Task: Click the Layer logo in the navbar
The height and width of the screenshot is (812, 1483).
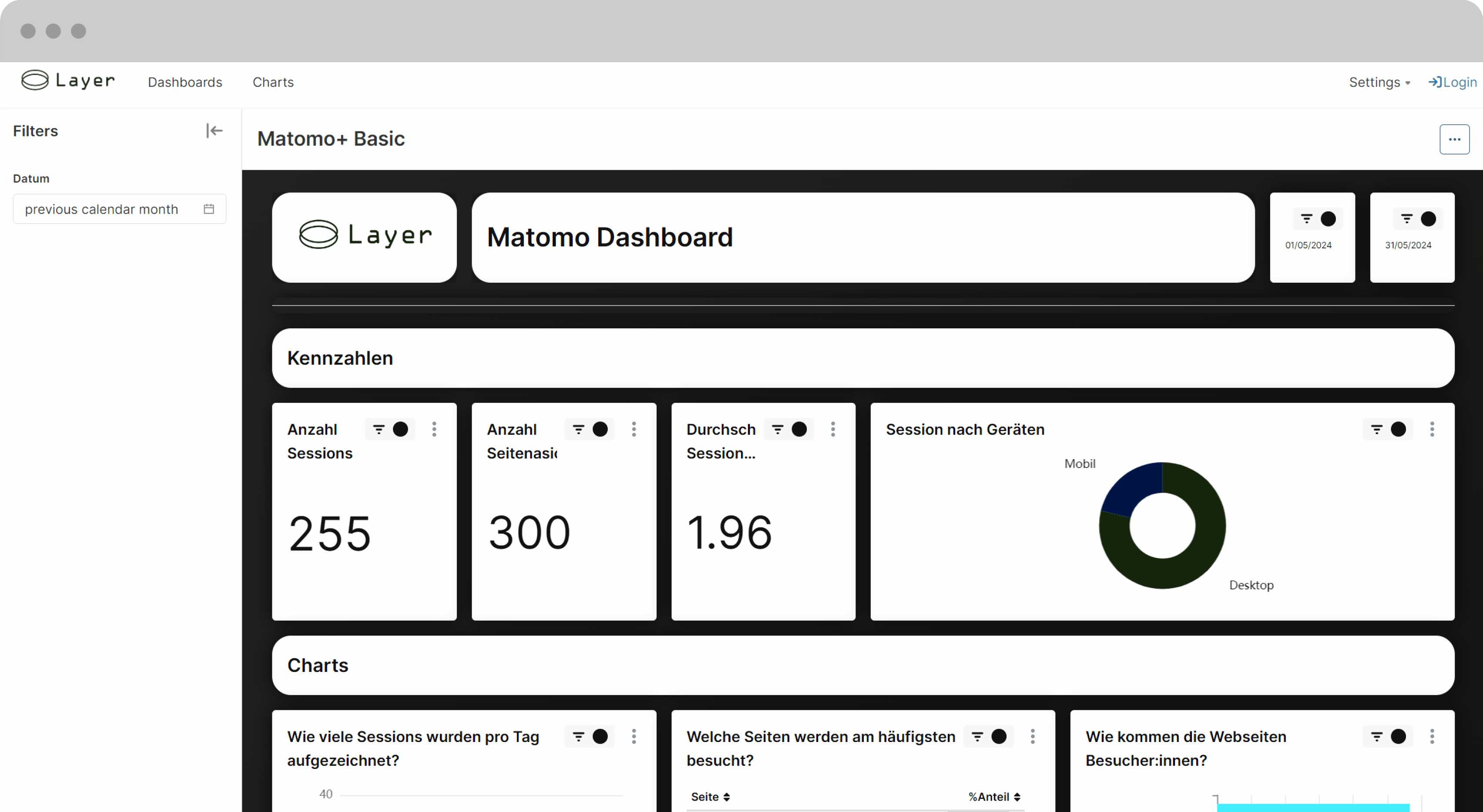Action: 68,80
